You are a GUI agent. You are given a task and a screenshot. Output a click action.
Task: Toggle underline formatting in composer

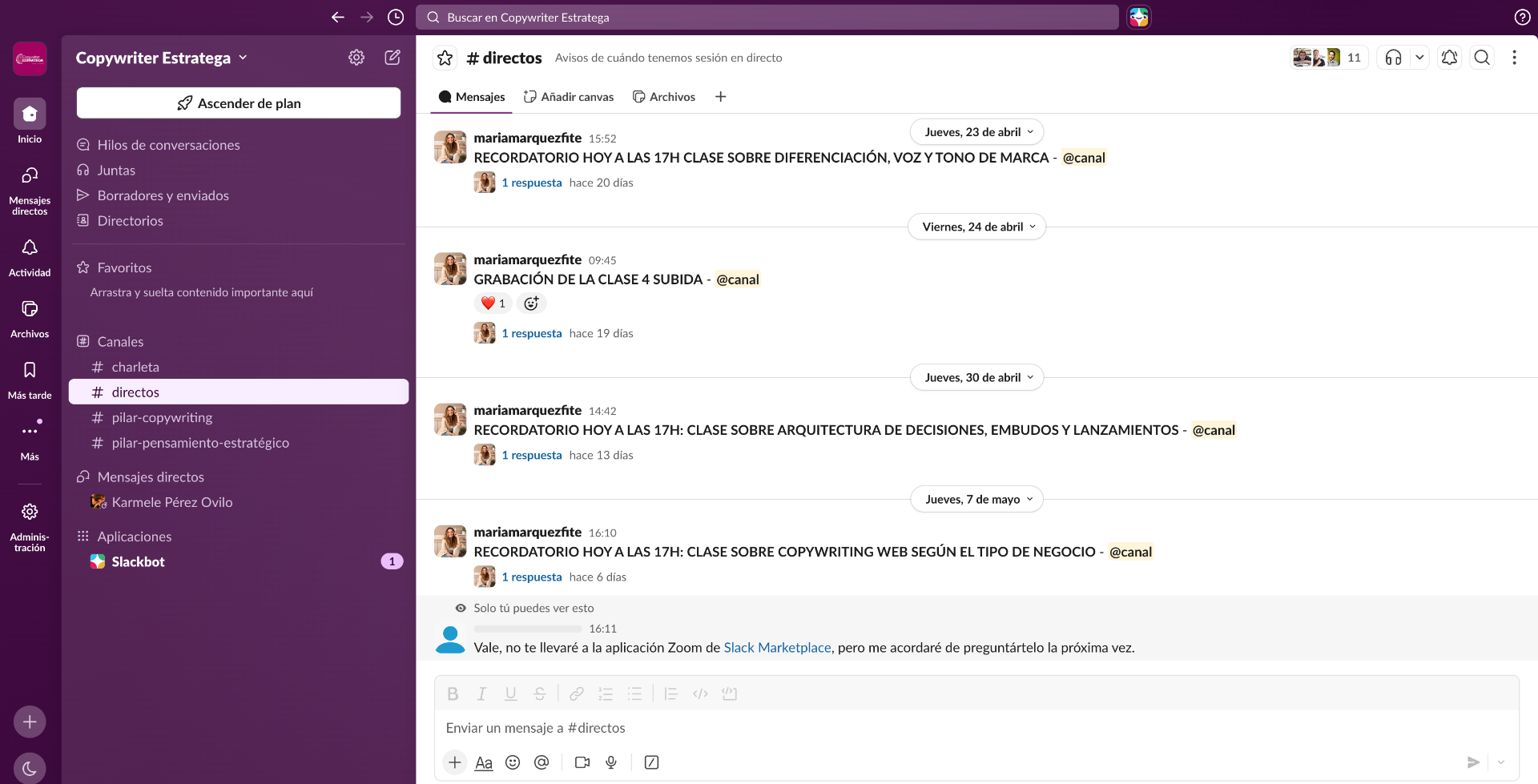tap(510, 694)
